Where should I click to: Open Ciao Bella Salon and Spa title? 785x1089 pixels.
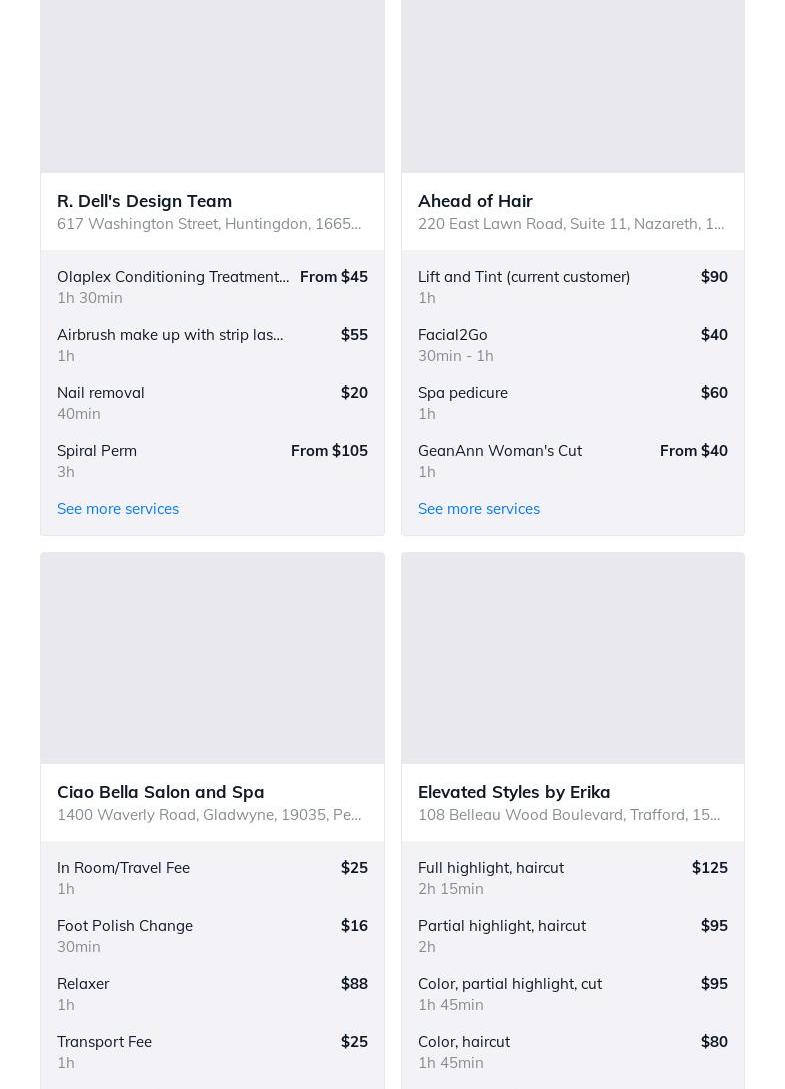pos(161,792)
